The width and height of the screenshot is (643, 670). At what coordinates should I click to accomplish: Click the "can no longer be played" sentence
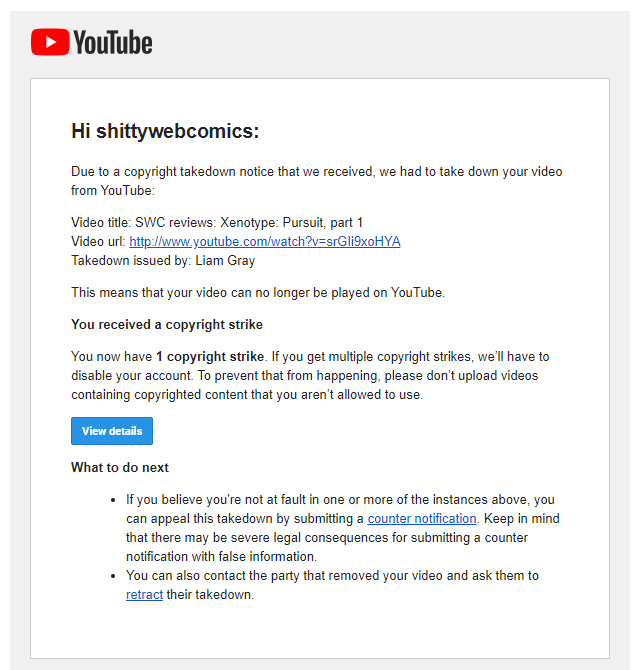pos(258,292)
